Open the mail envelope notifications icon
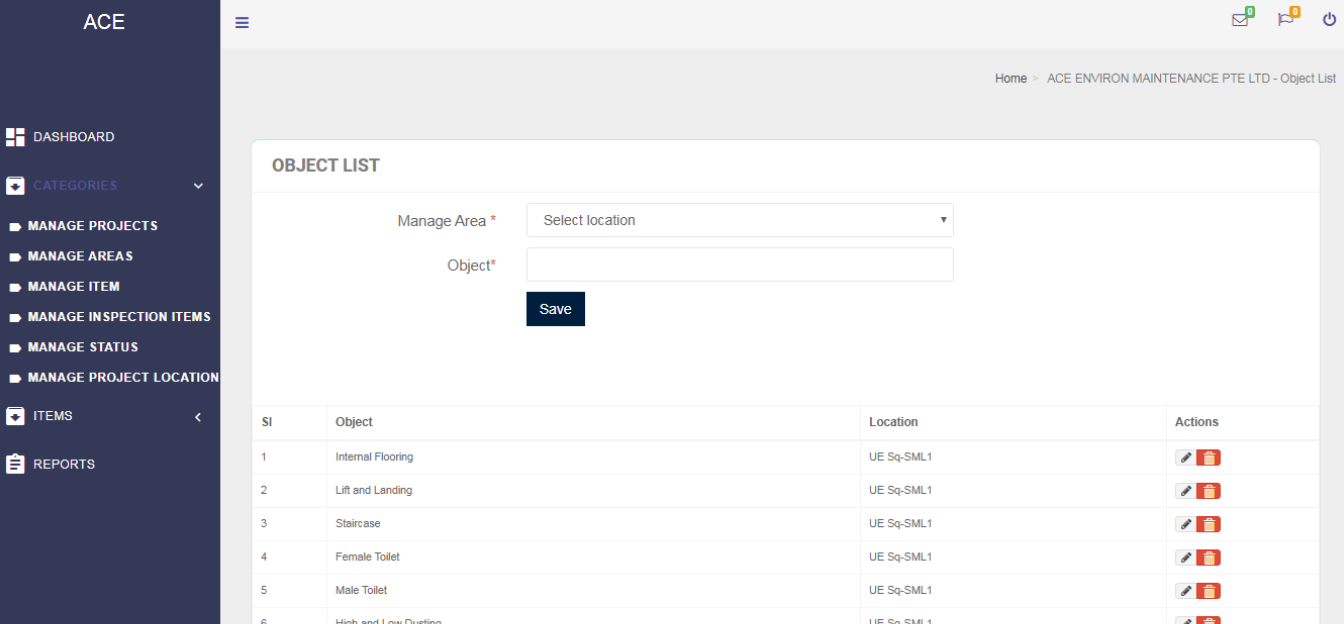This screenshot has width=1344, height=624. pos(1240,20)
